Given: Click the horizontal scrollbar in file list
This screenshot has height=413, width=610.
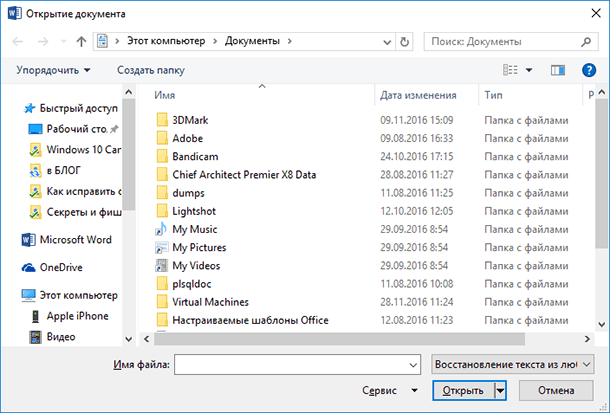Looking at the screenshot, I should 339,339.
